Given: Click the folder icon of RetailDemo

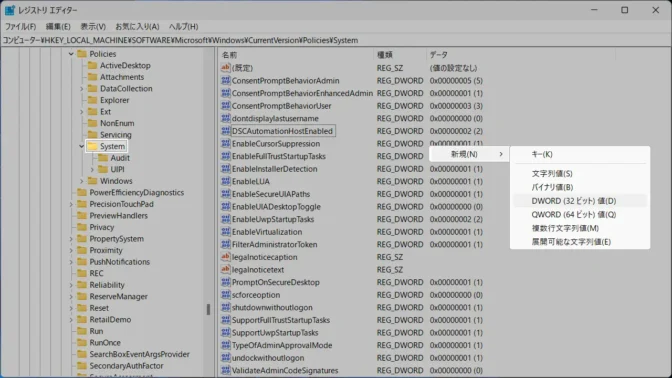Looking at the screenshot, I should pos(82,319).
